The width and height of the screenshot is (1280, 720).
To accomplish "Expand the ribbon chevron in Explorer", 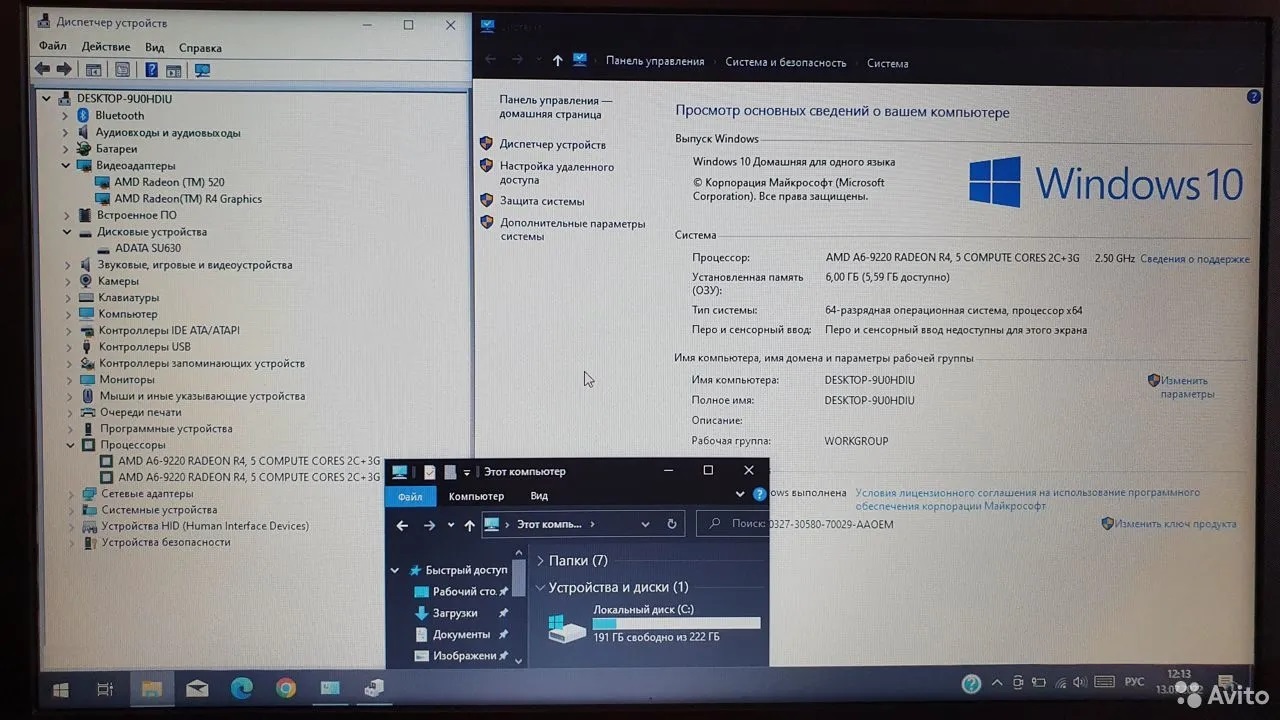I will tap(740, 494).
